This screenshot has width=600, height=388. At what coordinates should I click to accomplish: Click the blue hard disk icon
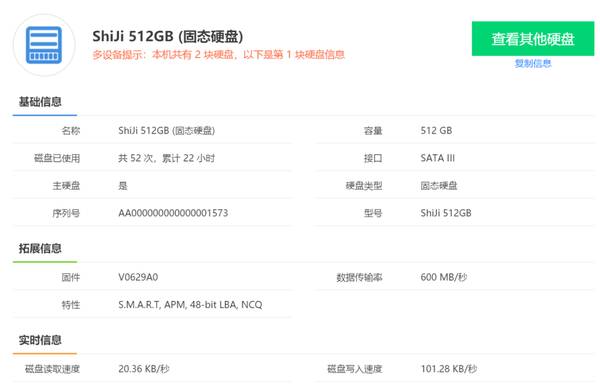44,45
